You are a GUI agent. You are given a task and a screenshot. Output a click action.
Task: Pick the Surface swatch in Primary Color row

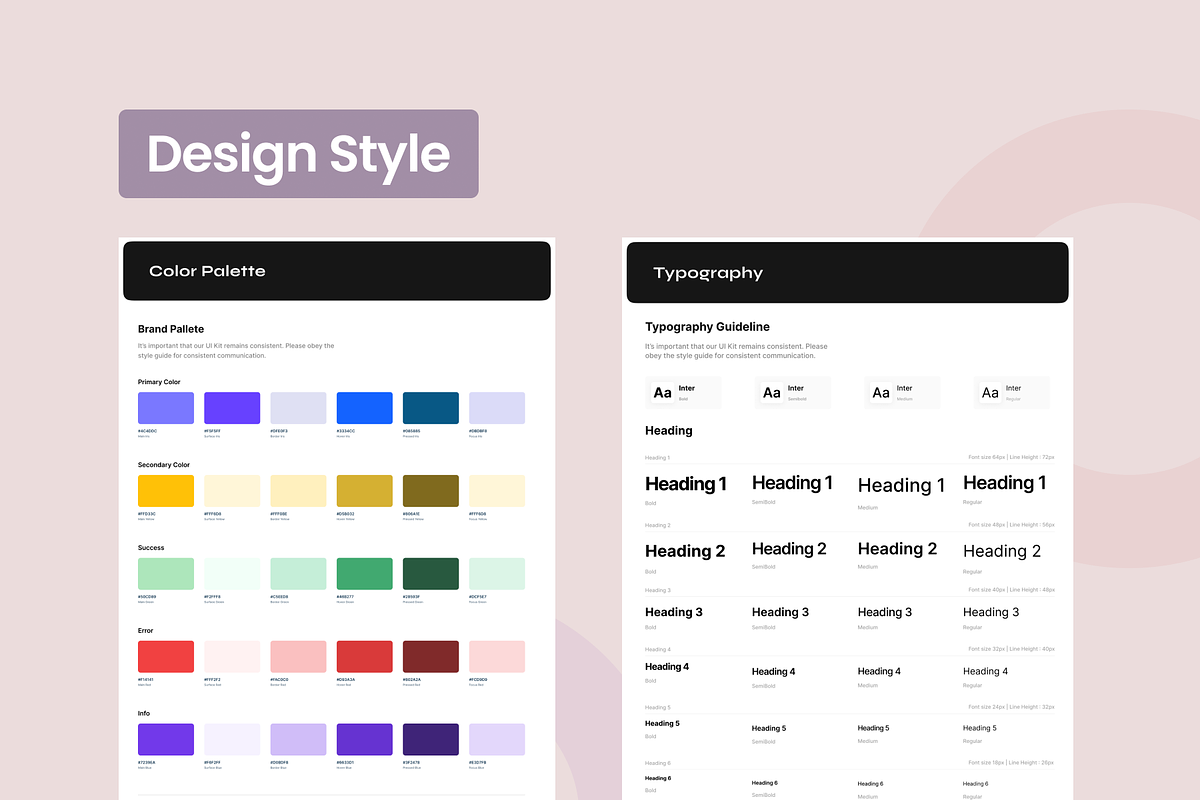point(232,408)
